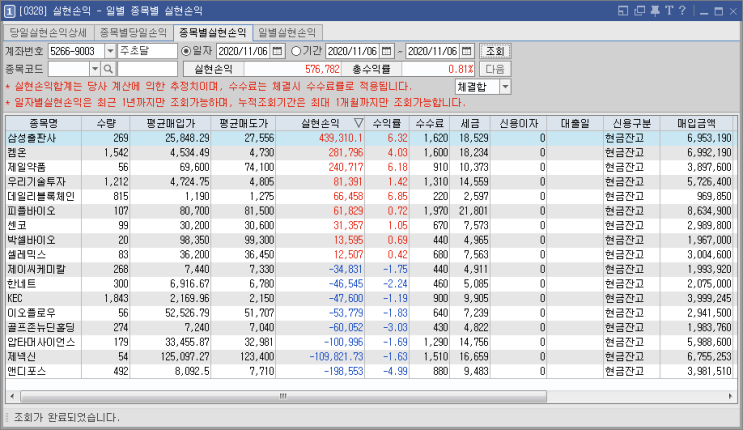Click the 다음 next button
Screen dimensions: 743x430
coord(495,69)
